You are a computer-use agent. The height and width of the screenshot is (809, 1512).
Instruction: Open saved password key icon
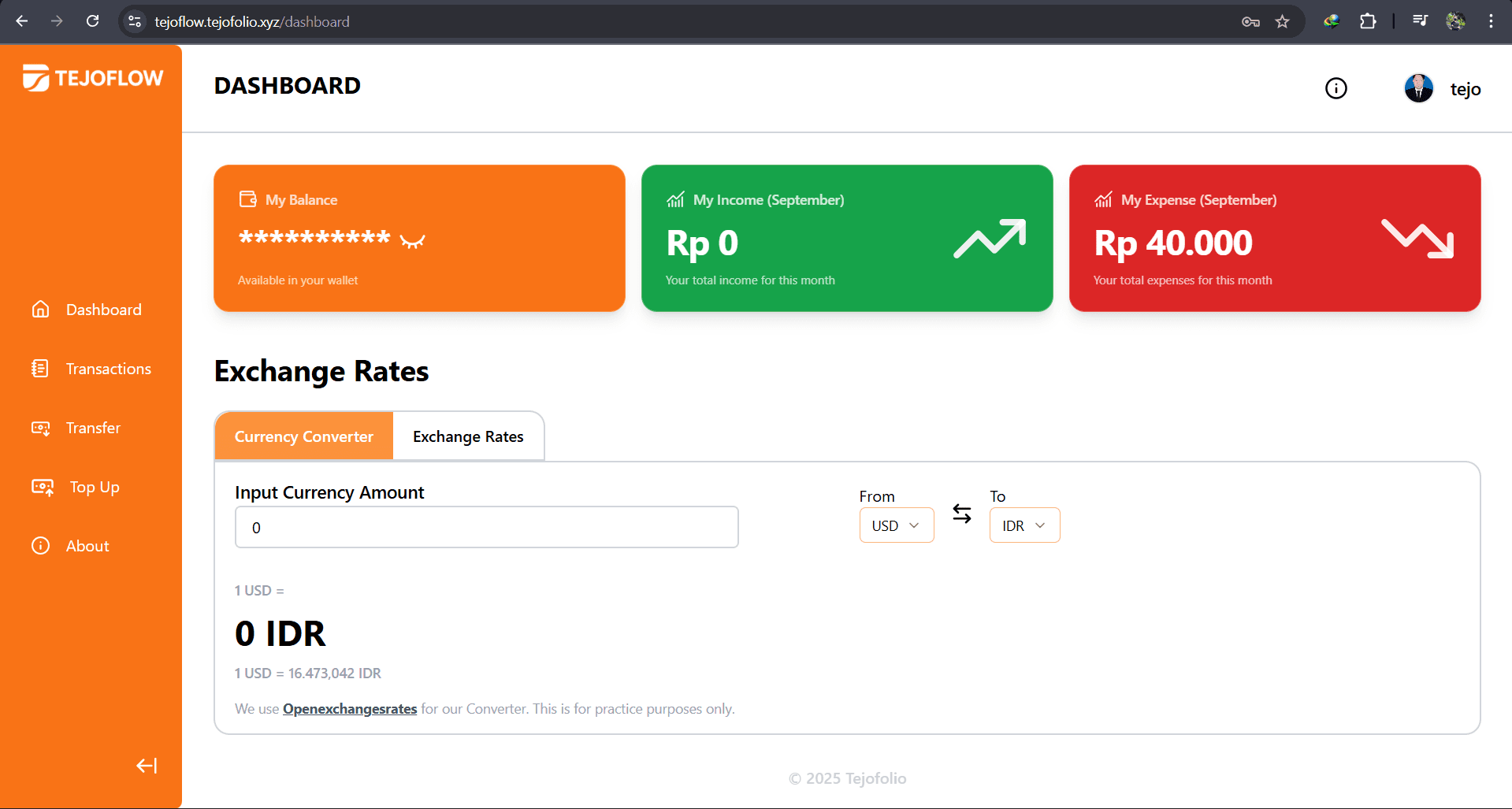(x=1250, y=21)
